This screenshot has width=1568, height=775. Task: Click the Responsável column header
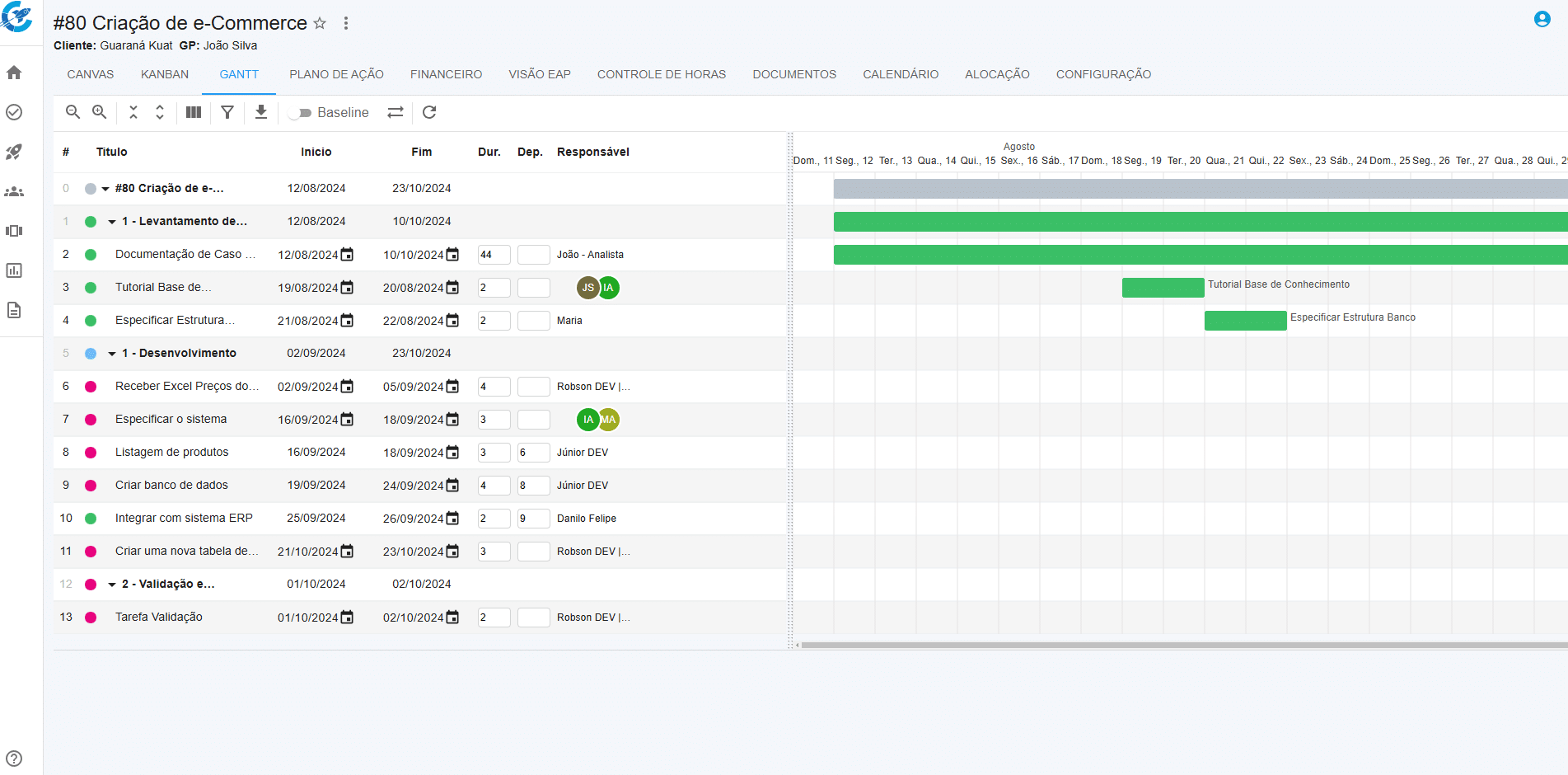click(x=593, y=152)
